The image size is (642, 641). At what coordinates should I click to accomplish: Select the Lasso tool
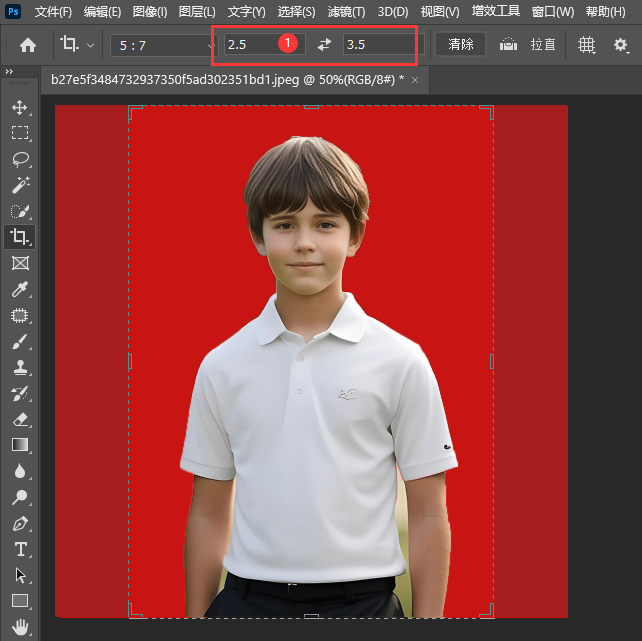[19, 159]
